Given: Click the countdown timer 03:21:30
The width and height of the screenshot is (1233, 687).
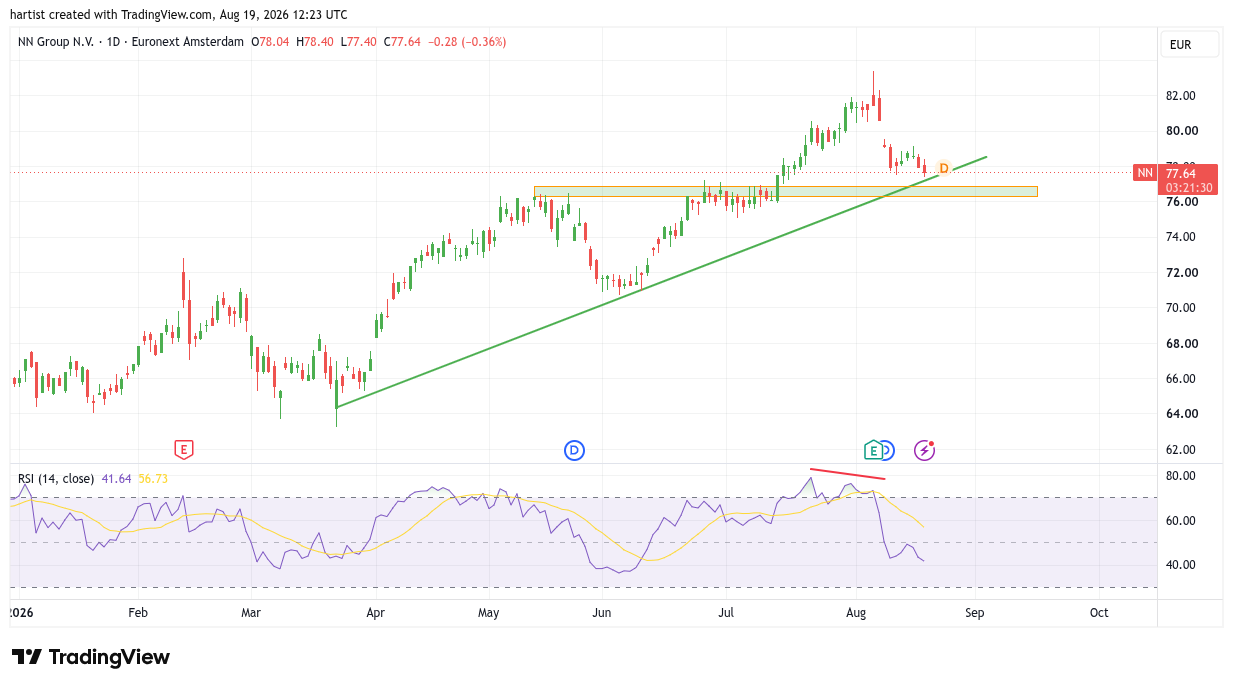Looking at the screenshot, I should 1189,187.
